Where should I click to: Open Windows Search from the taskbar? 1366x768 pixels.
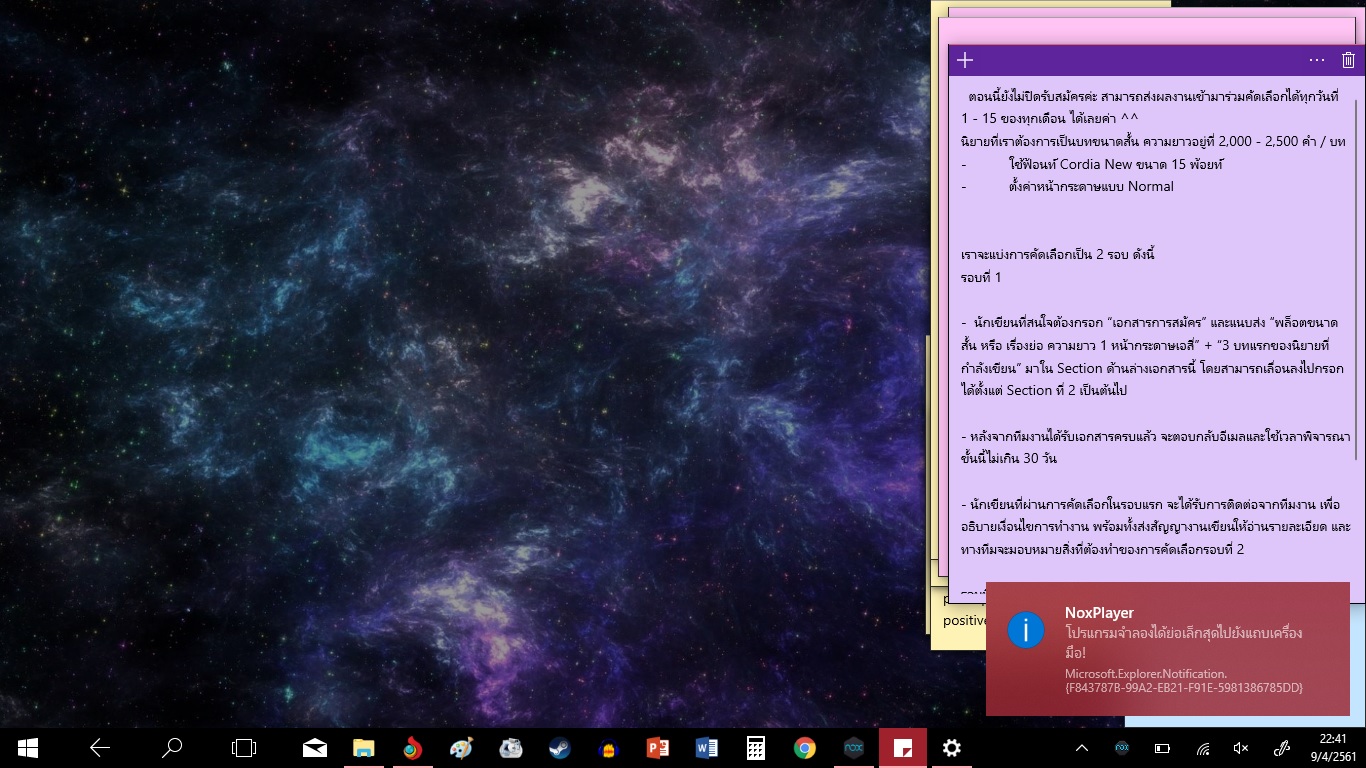[172, 748]
